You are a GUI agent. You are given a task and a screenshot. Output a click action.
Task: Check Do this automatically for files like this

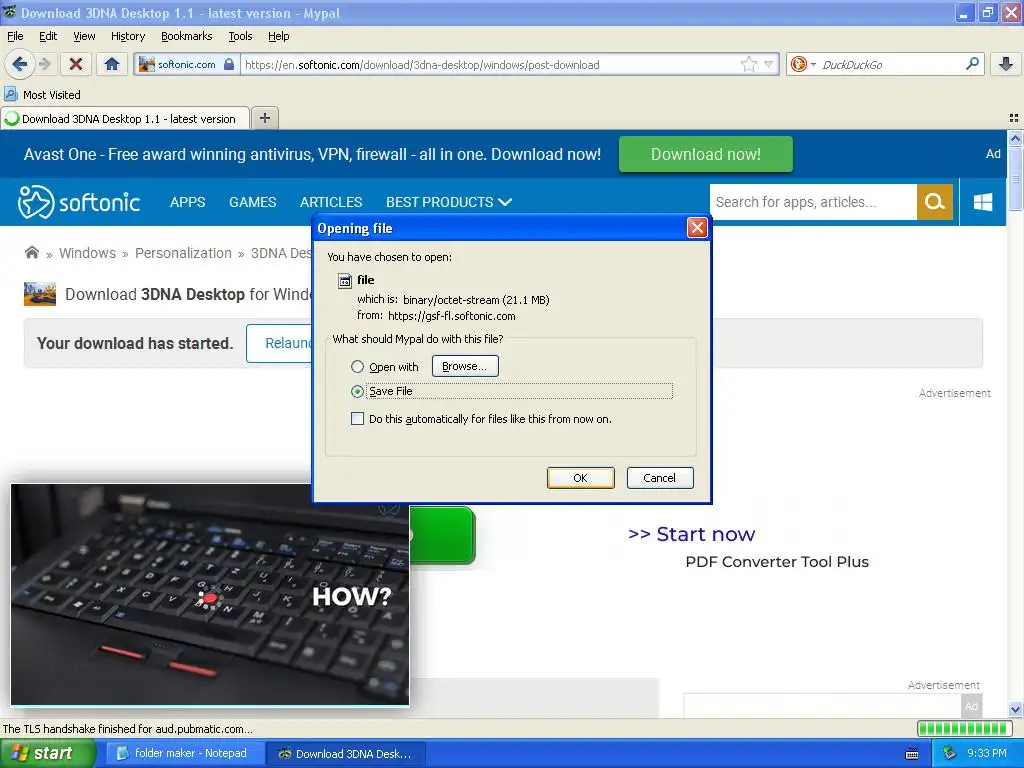[357, 419]
